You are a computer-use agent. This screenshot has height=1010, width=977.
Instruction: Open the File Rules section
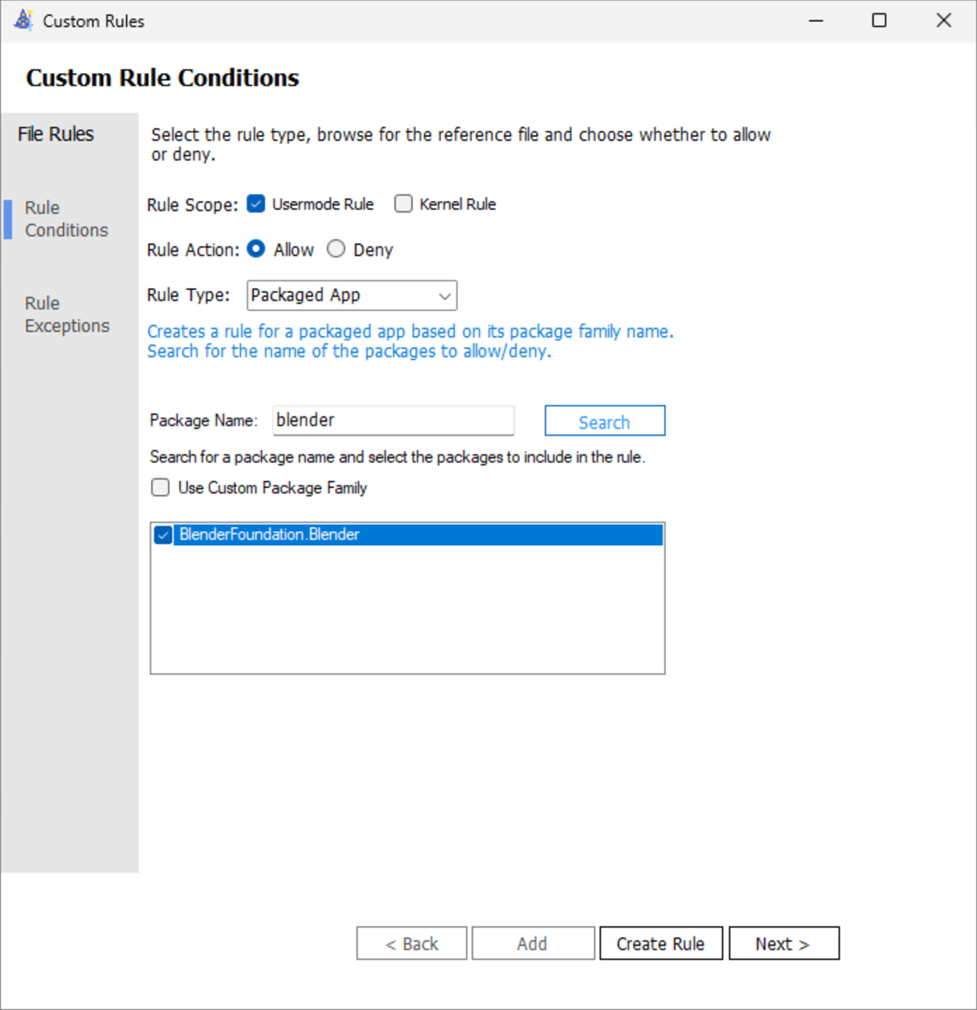(56, 134)
